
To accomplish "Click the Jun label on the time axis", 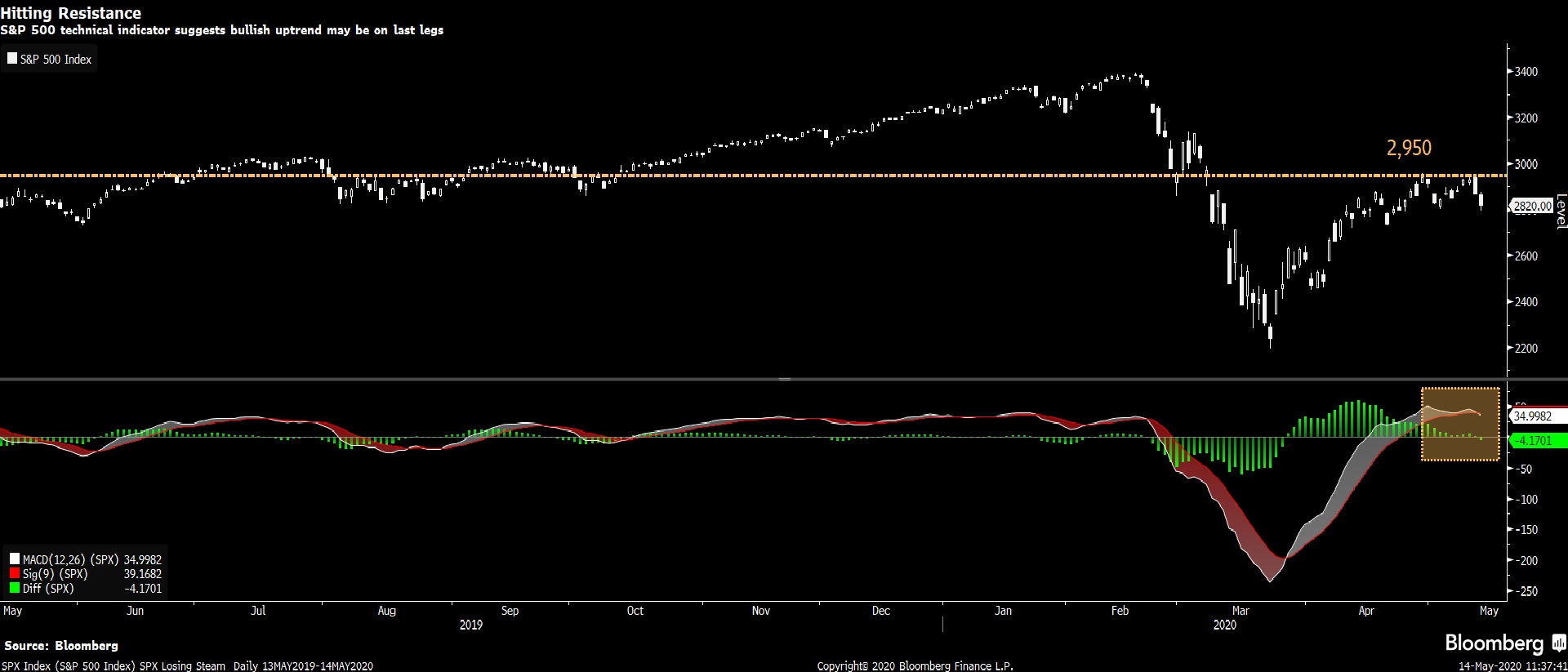I will pos(135,611).
